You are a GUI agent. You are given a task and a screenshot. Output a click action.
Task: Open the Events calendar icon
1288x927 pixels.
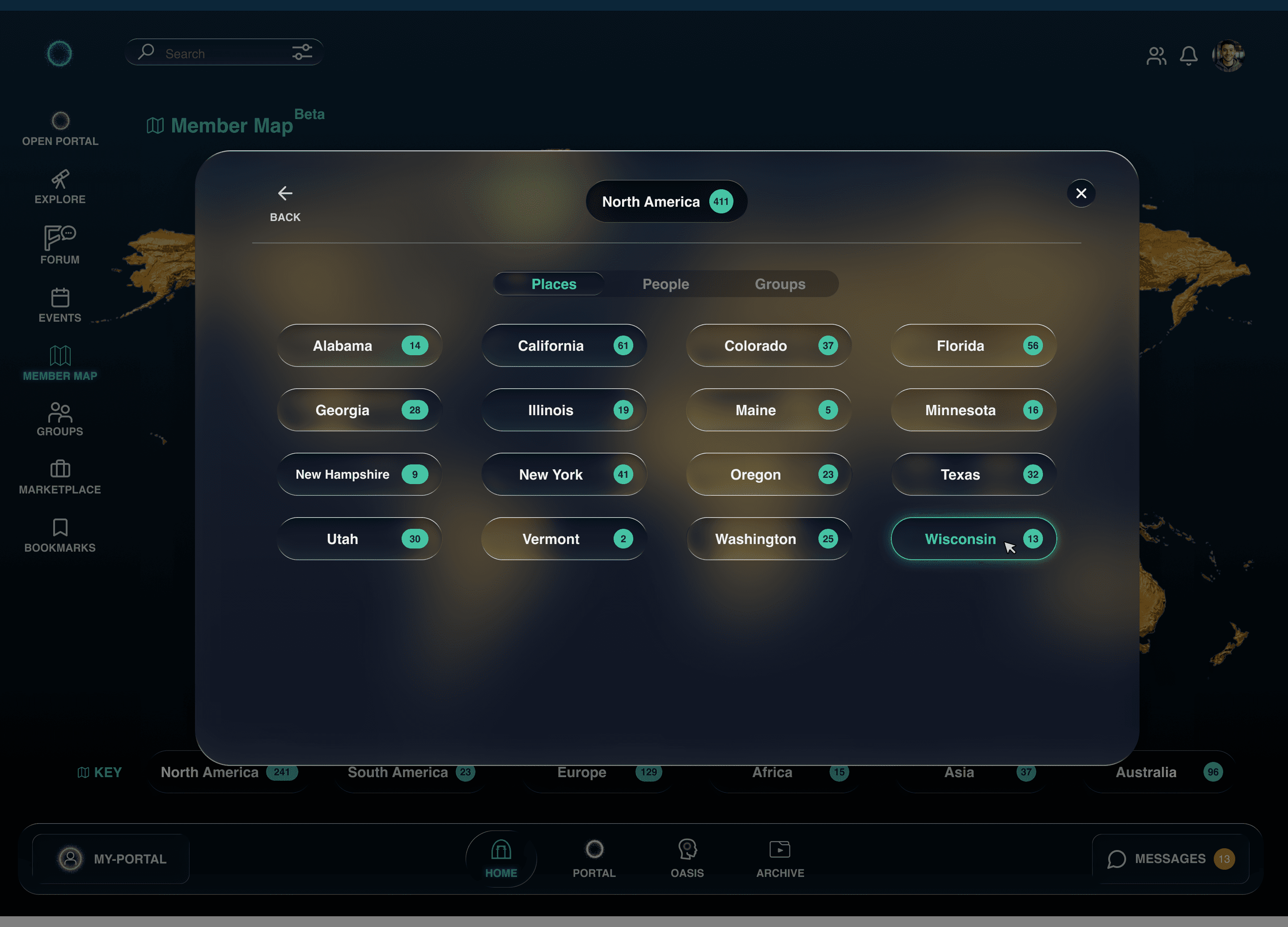coord(60,298)
